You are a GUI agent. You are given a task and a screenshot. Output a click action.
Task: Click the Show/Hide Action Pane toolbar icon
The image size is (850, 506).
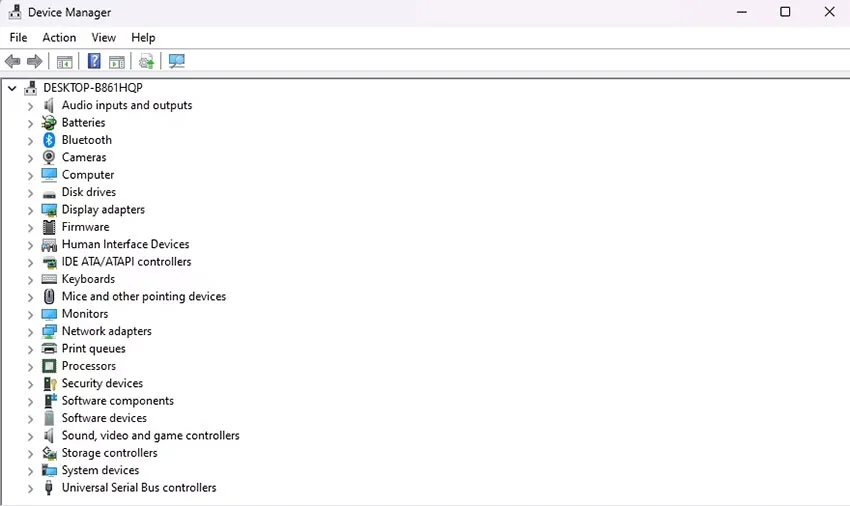(117, 62)
